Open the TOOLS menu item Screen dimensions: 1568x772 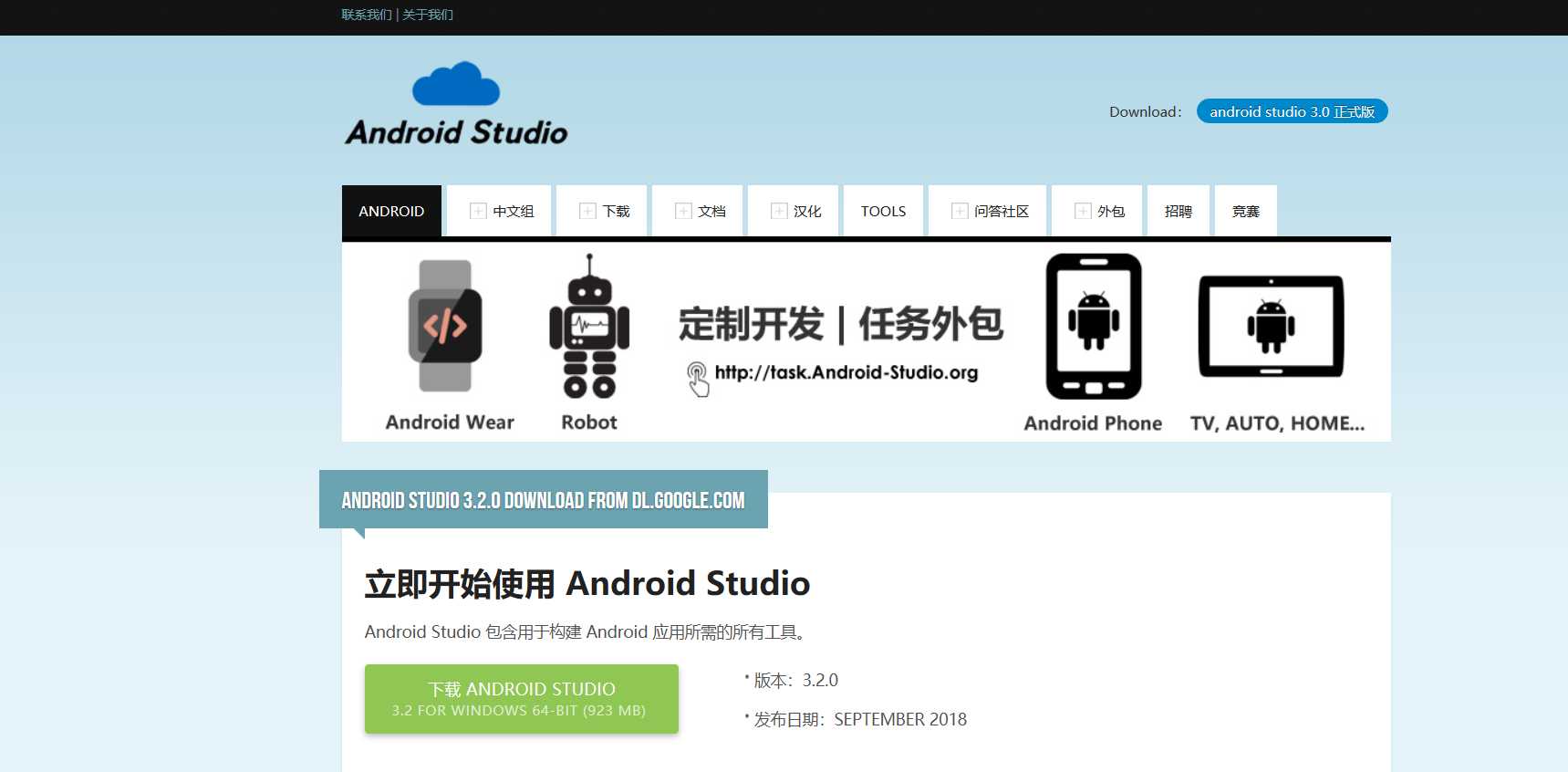coord(884,211)
